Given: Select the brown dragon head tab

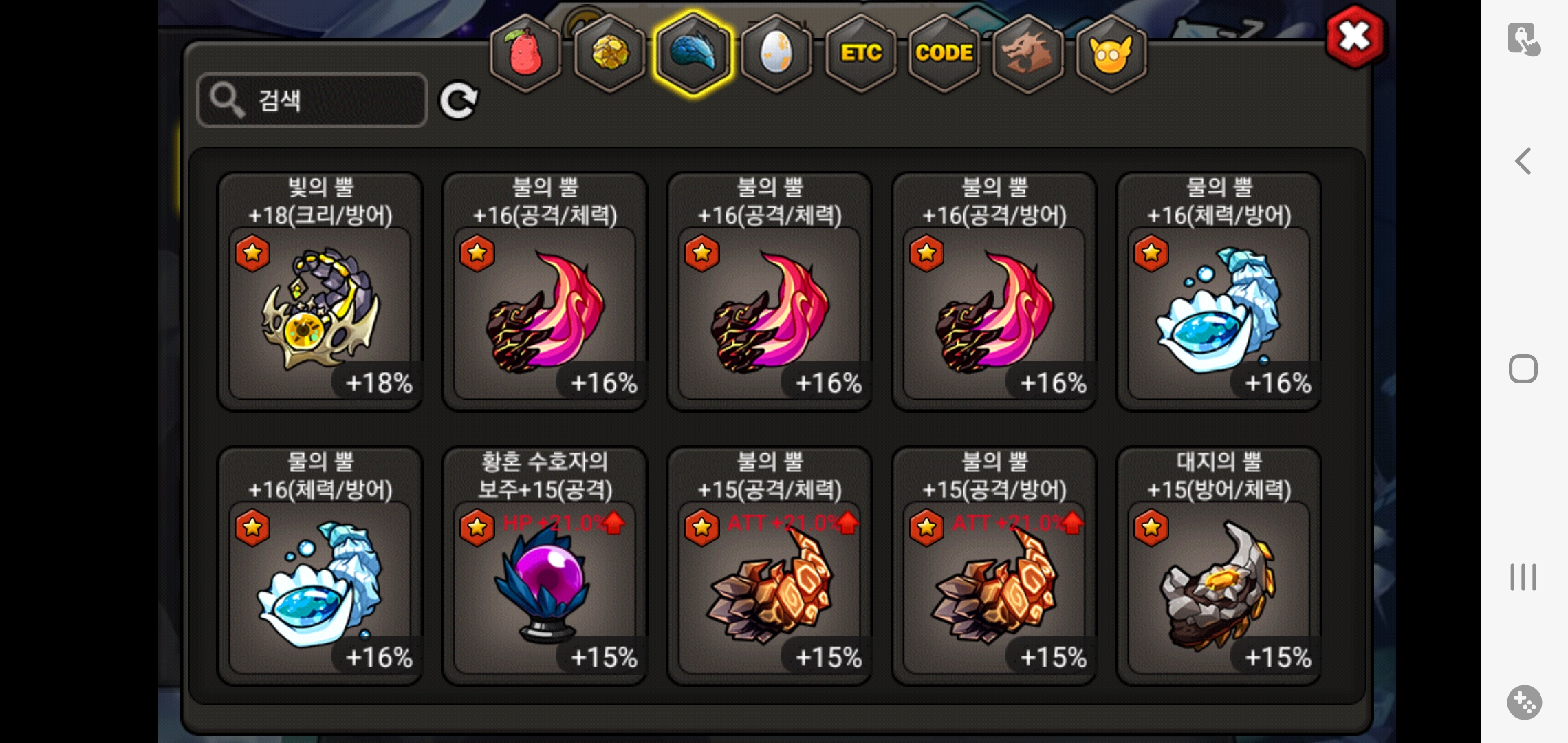Looking at the screenshot, I should 1027,54.
